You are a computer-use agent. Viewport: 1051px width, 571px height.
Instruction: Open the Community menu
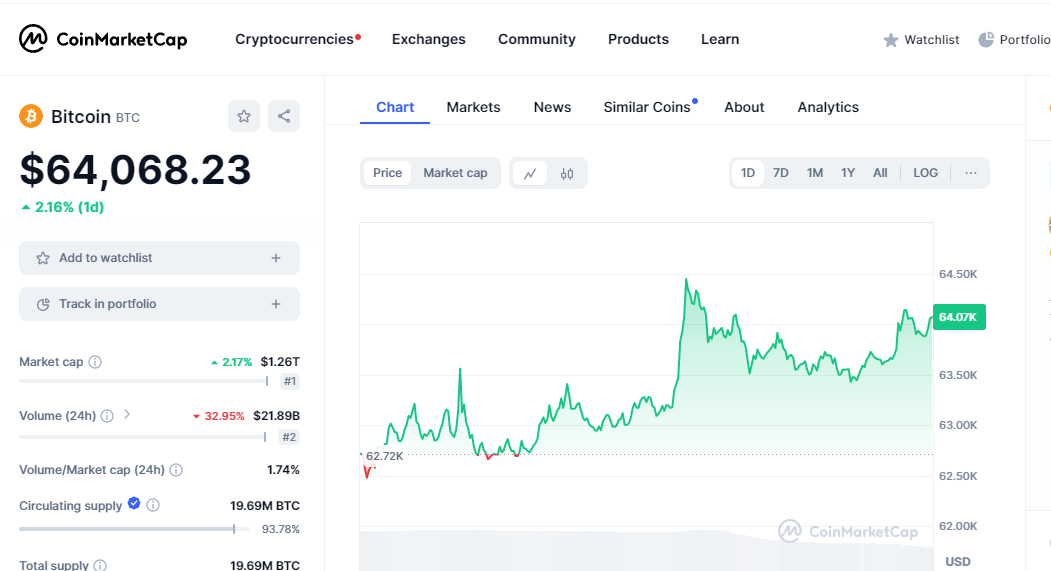(537, 40)
